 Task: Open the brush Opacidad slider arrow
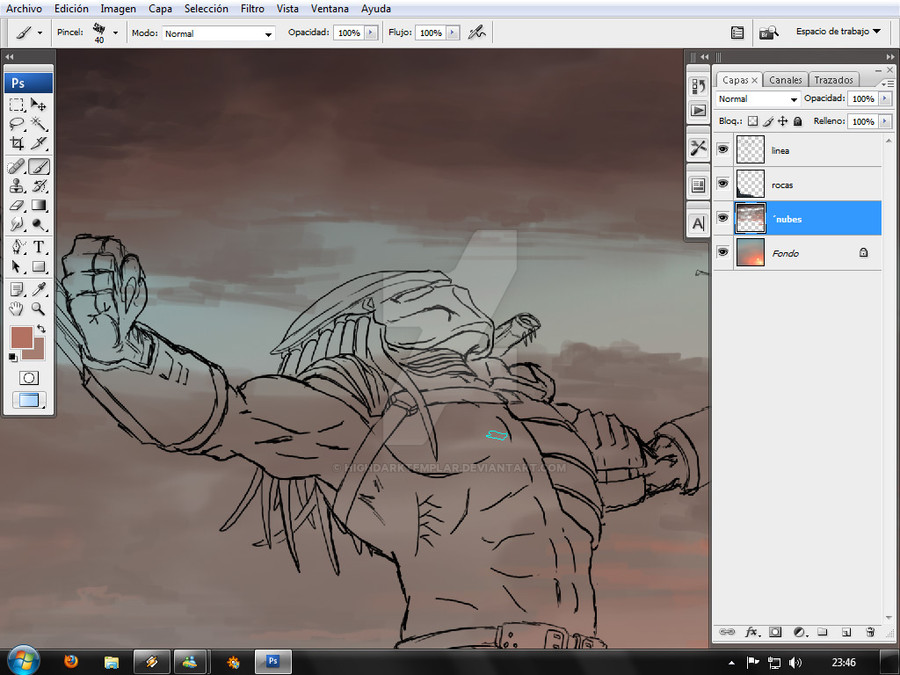(371, 33)
